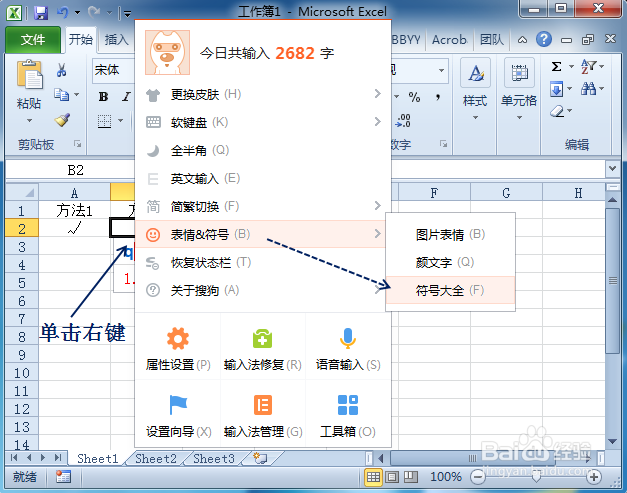The height and width of the screenshot is (493, 627).
Task: Switch to the 开始 Home tab
Action: pyautogui.click(x=81, y=40)
